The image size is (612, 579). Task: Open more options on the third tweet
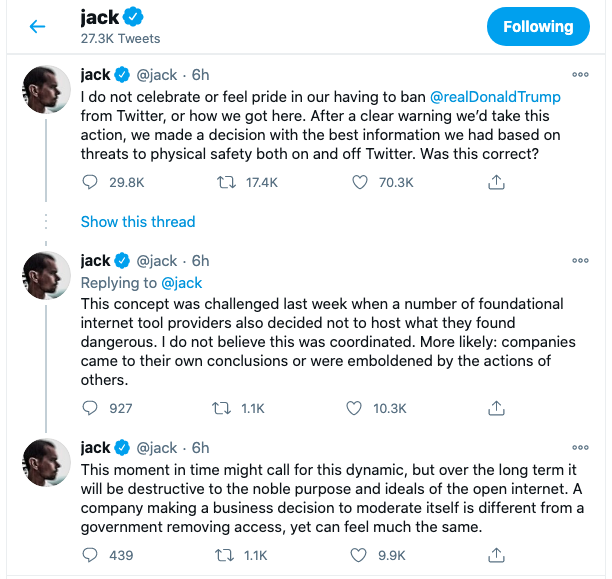(x=580, y=447)
